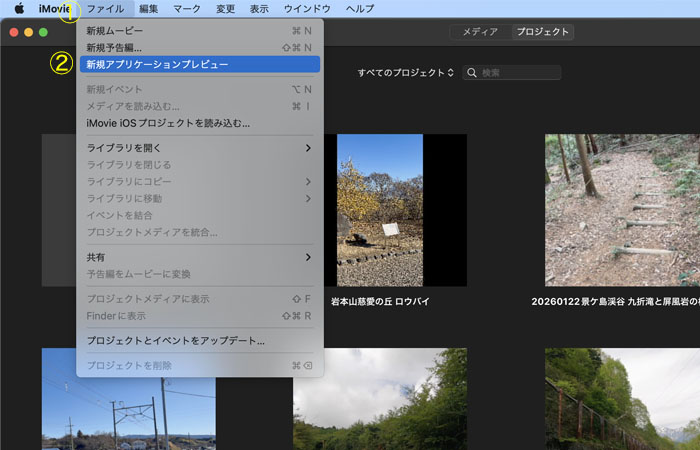The height and width of the screenshot is (450, 700).
Task: Switch to the プロジェクト tab
Action: 542,32
